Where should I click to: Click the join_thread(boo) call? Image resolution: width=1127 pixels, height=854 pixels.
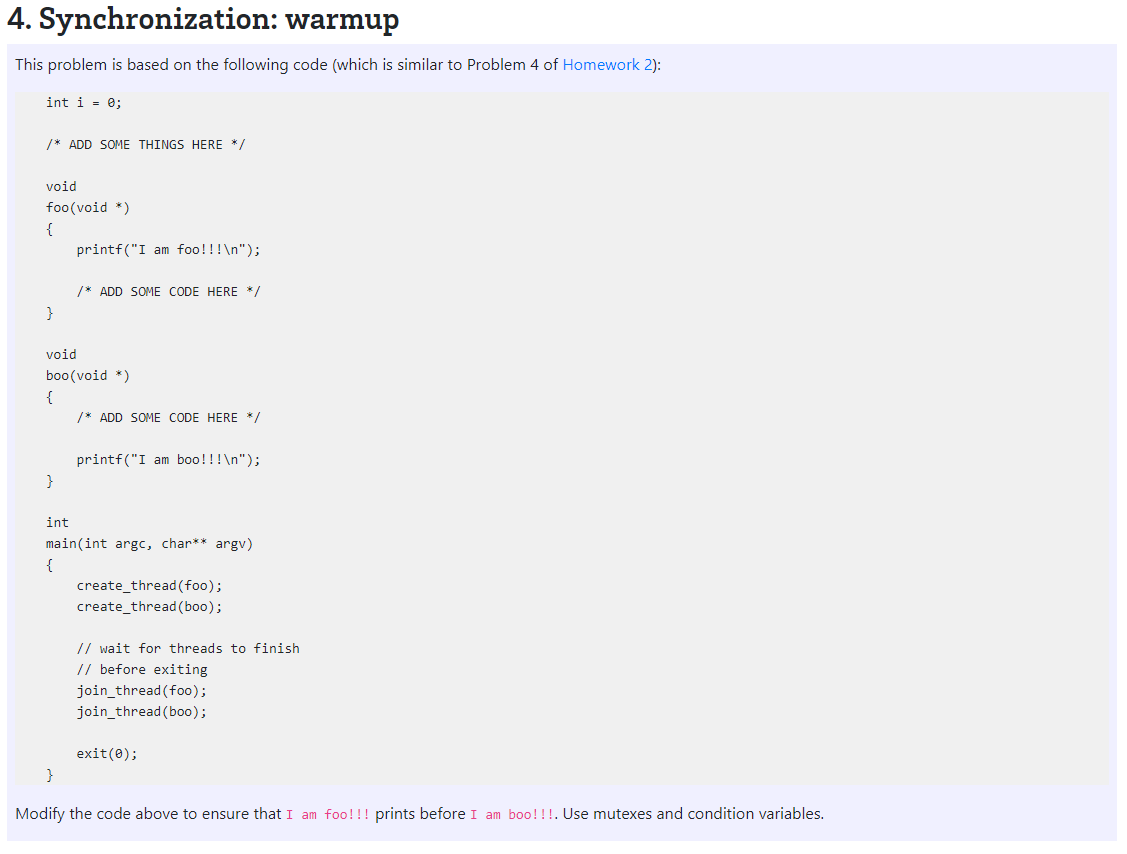(141, 711)
